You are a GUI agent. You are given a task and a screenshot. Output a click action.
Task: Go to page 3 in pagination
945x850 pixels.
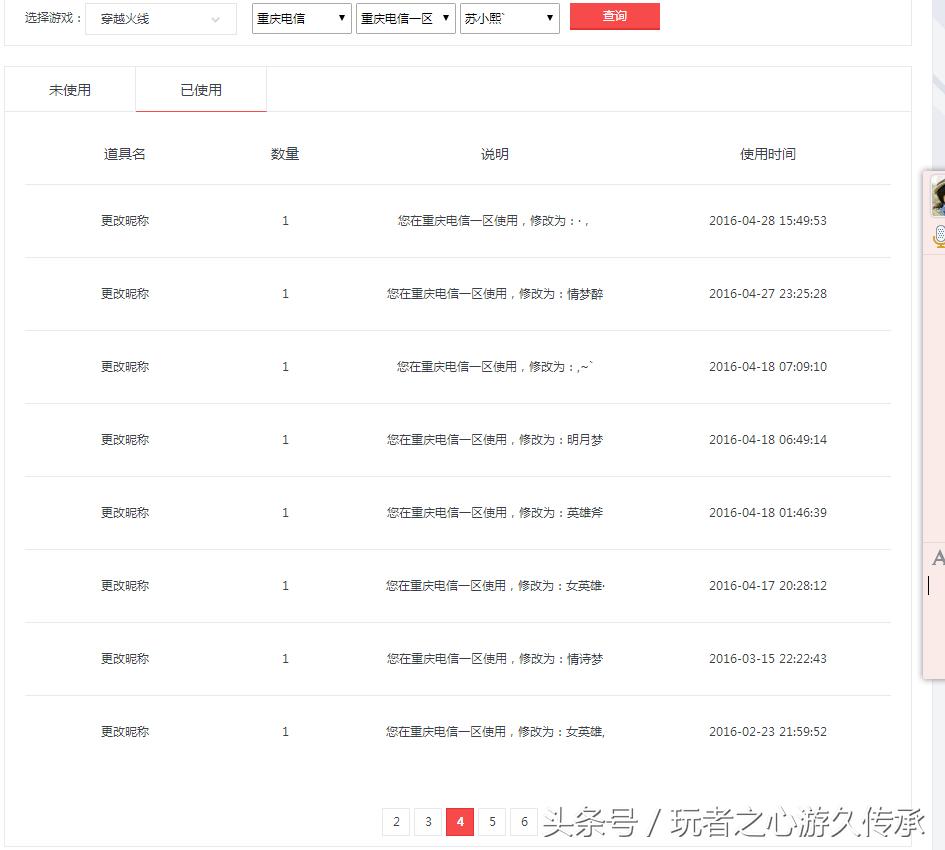click(x=428, y=822)
